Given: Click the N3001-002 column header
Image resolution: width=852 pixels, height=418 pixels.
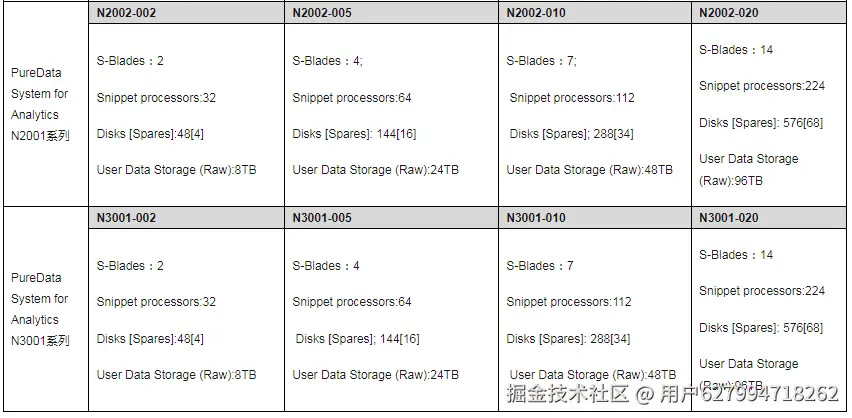Looking at the screenshot, I should (x=126, y=217).
